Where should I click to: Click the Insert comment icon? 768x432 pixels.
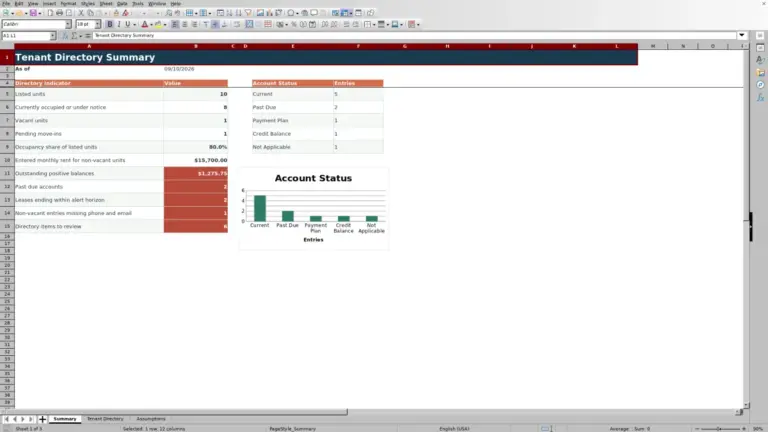pos(314,13)
